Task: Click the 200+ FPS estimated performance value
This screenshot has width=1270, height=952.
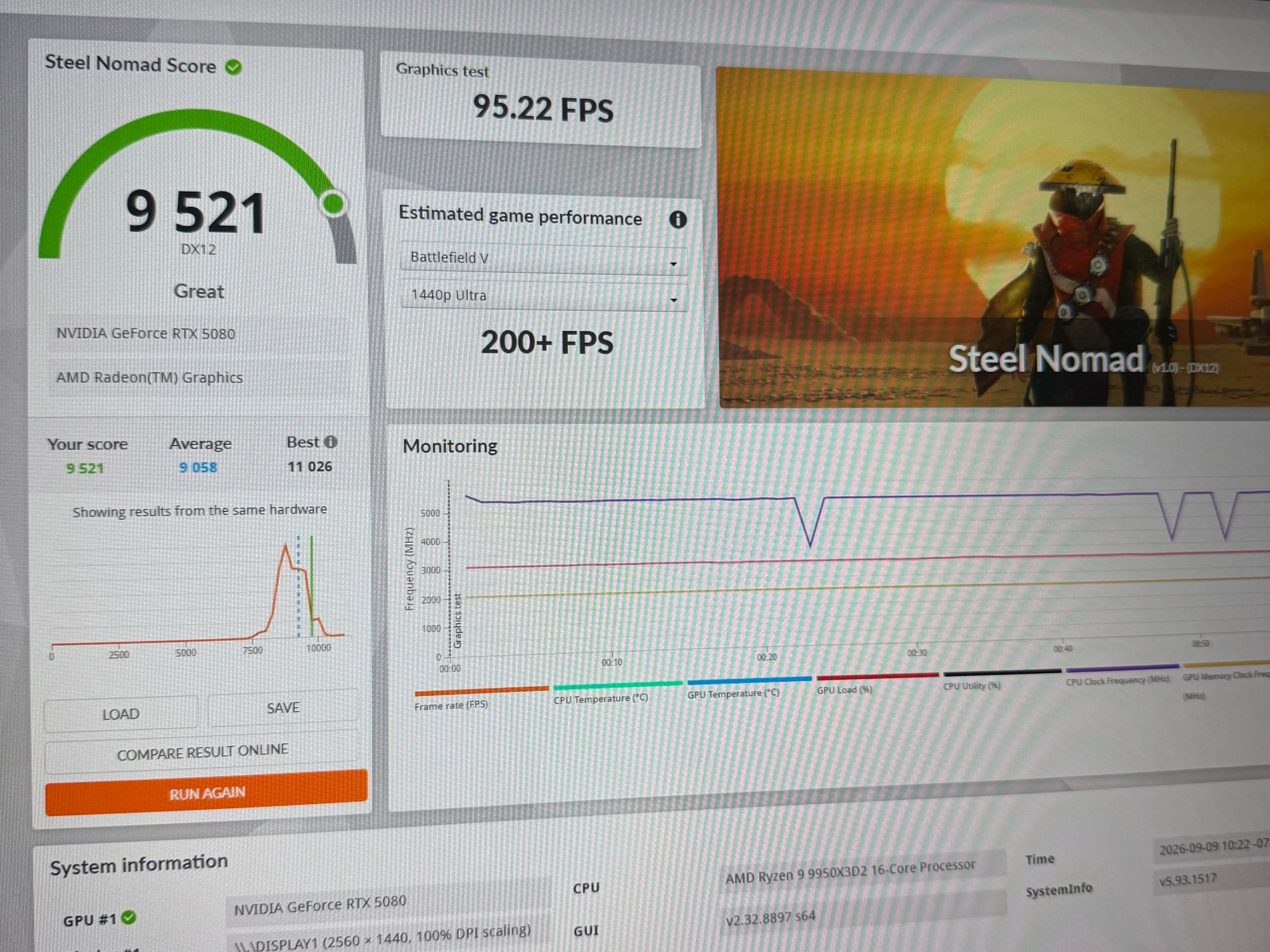Action: pyautogui.click(x=547, y=343)
